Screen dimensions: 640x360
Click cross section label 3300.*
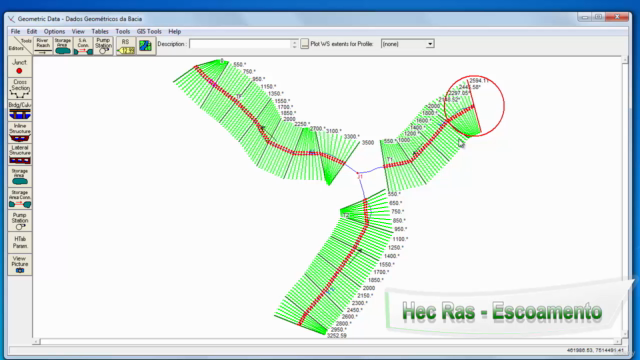[x=352, y=136]
